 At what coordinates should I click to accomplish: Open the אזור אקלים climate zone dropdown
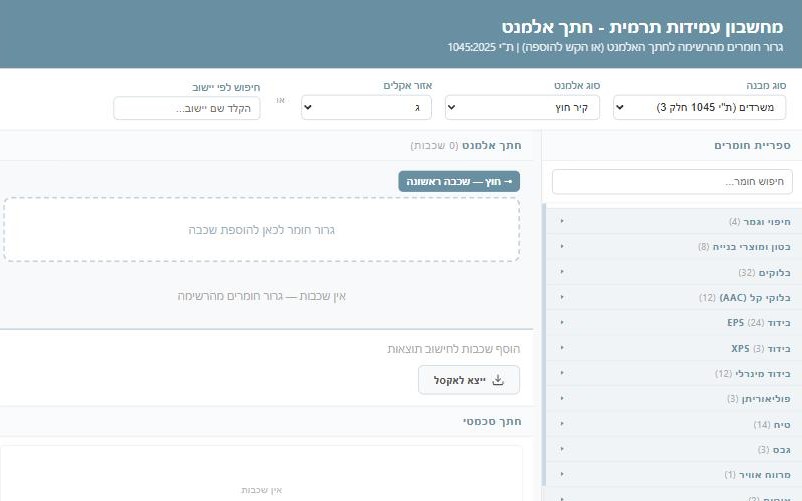click(x=366, y=107)
